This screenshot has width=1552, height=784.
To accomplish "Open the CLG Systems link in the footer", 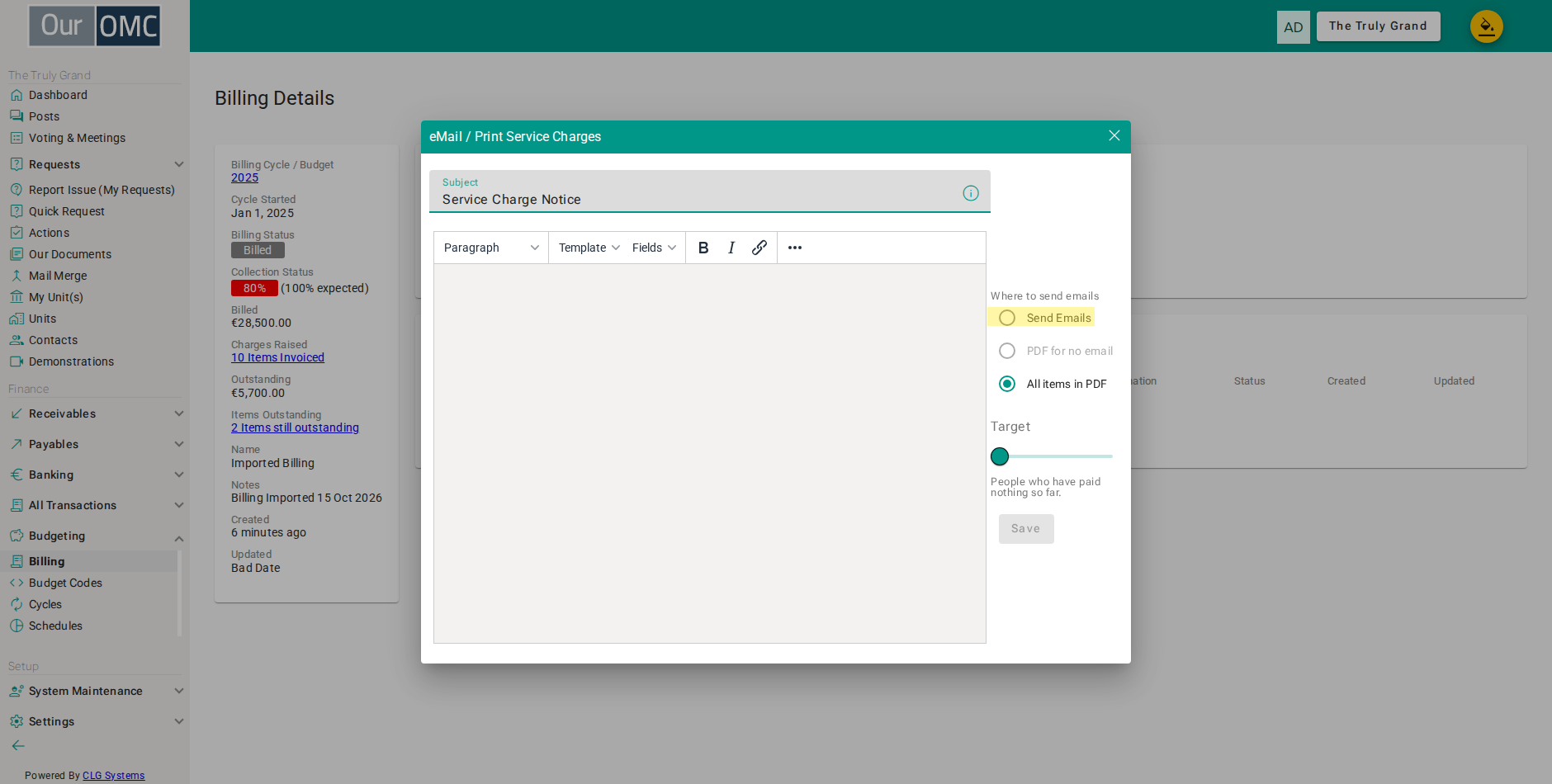I will [x=113, y=775].
